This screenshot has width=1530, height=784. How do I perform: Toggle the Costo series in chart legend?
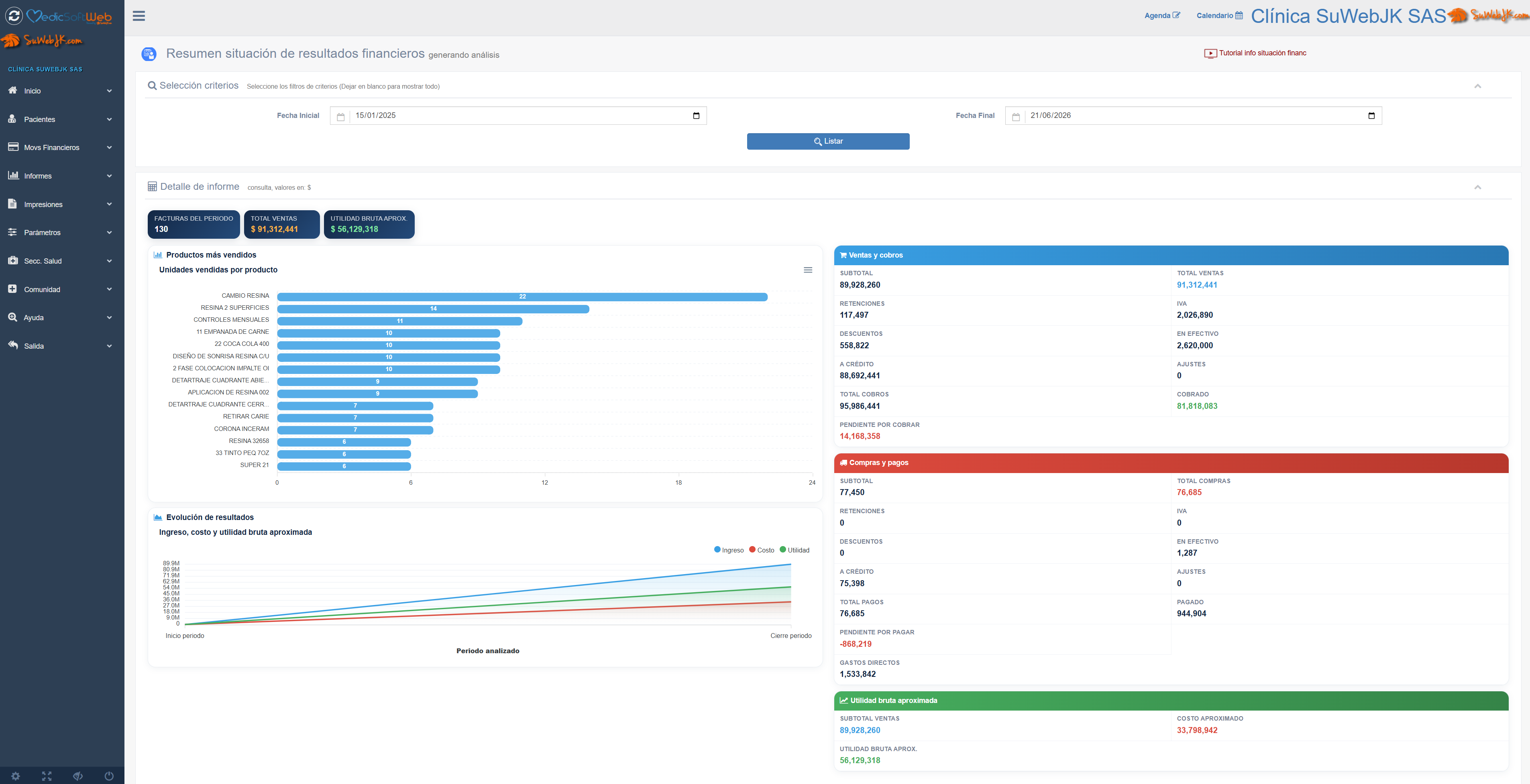[762, 550]
